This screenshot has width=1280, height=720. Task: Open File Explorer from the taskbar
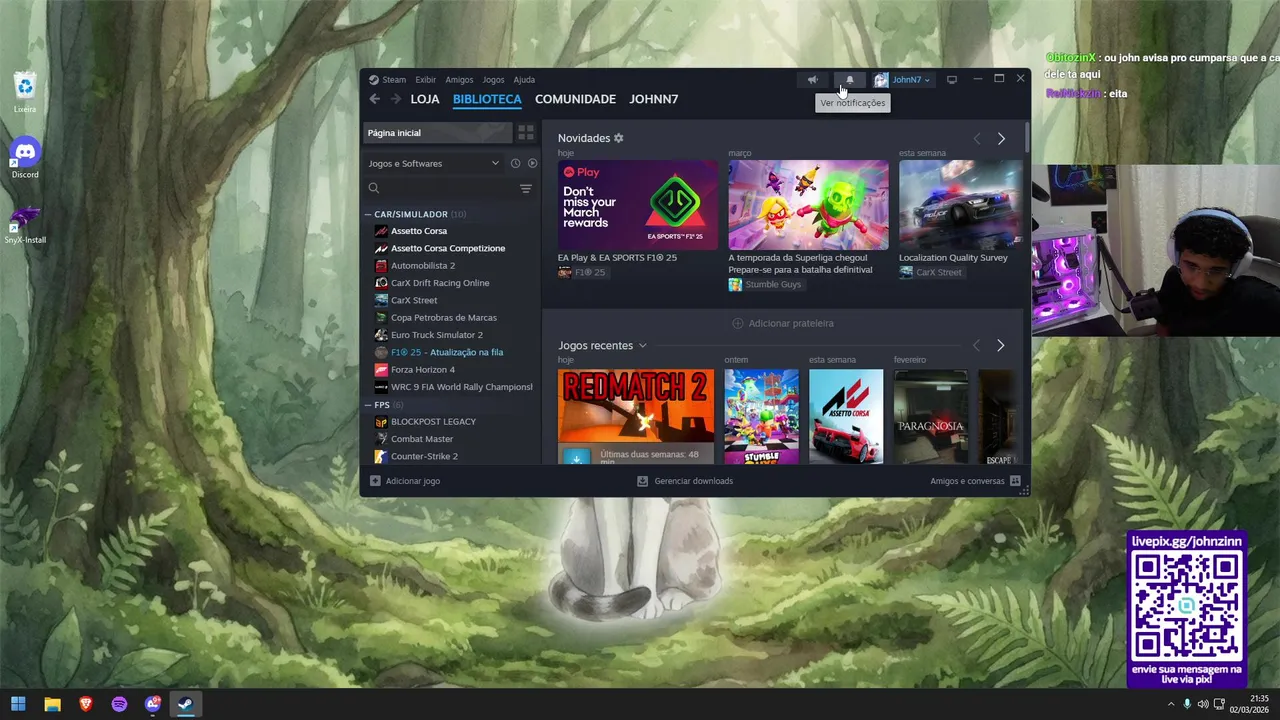52,704
